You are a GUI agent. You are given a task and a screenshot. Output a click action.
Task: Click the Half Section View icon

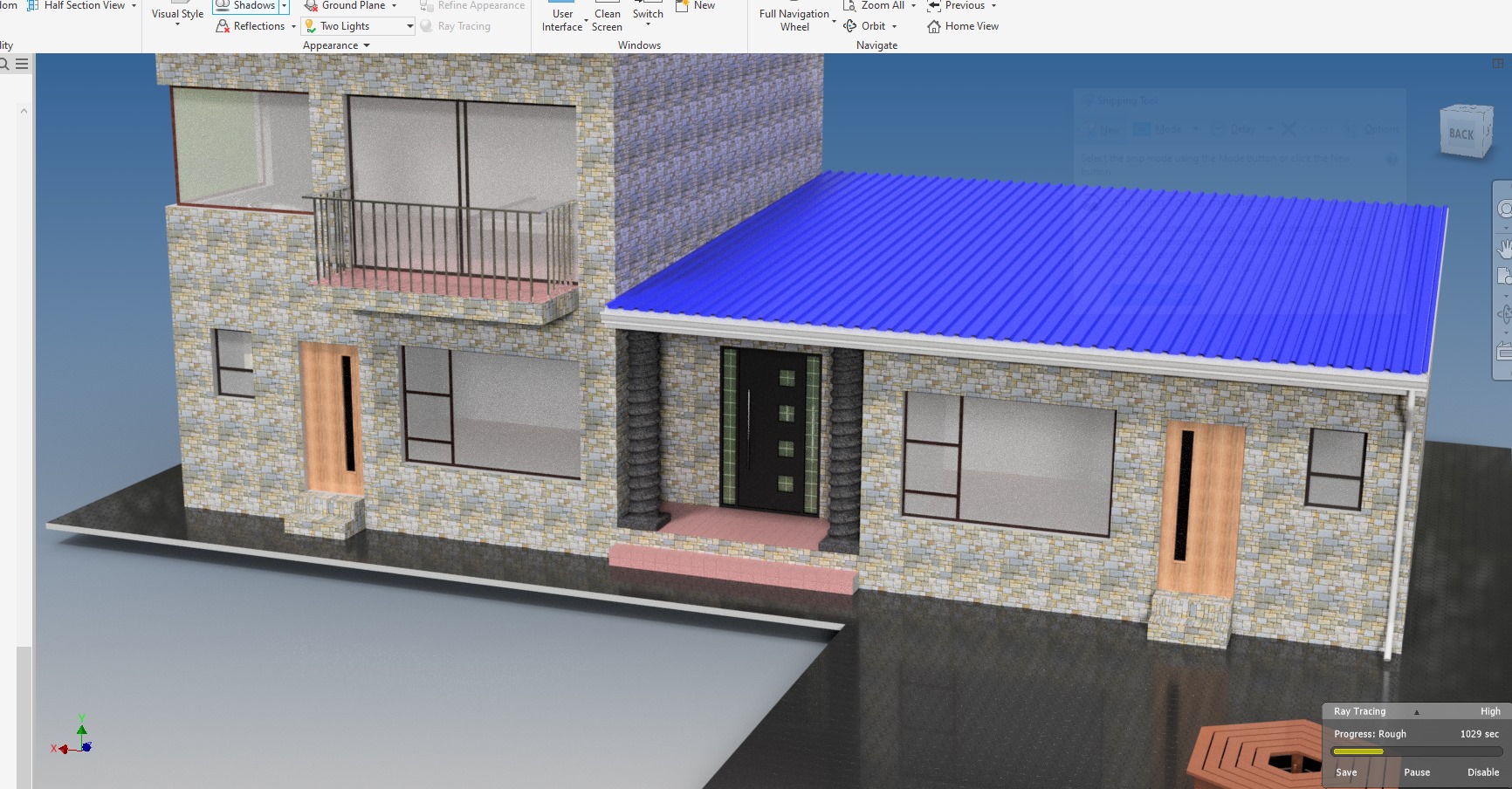33,5
